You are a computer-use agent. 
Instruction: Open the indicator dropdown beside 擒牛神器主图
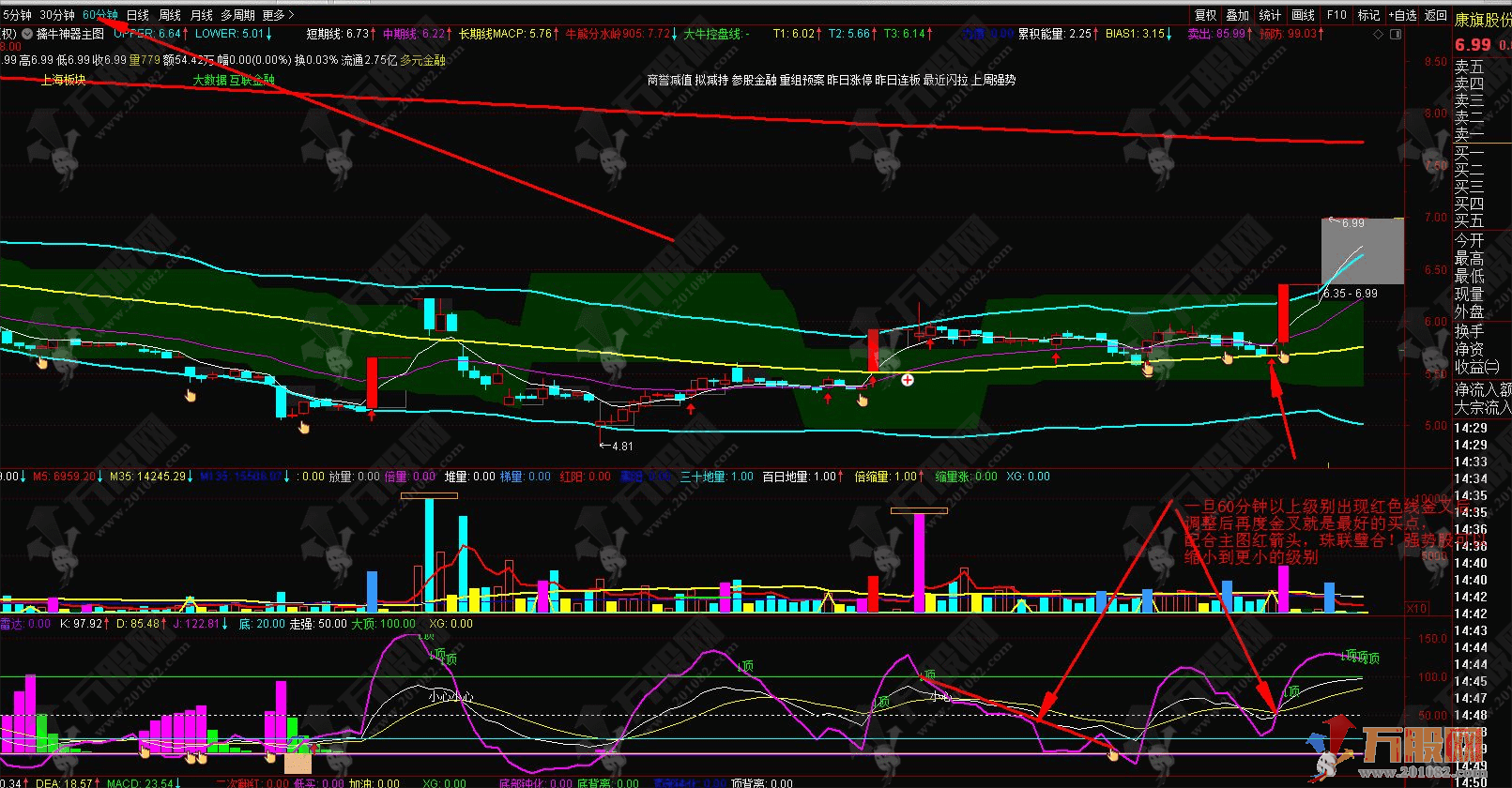point(28,34)
